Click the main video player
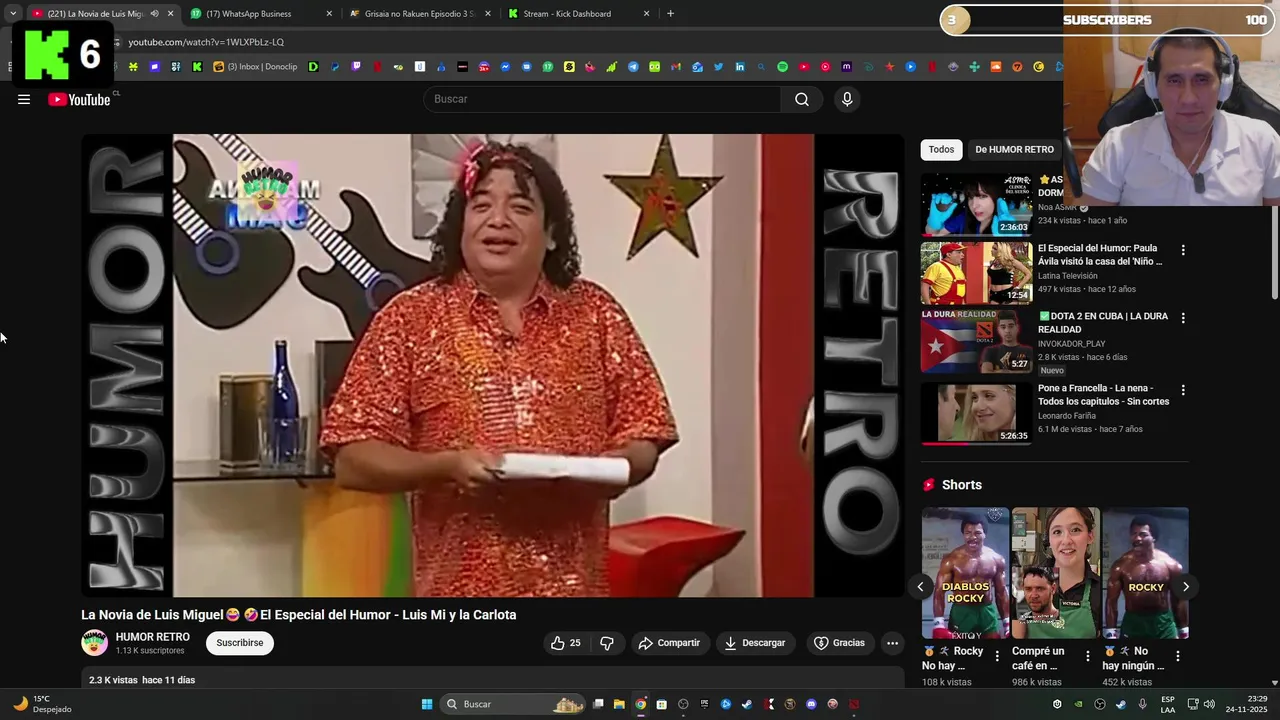The width and height of the screenshot is (1280, 720). pyautogui.click(x=492, y=366)
